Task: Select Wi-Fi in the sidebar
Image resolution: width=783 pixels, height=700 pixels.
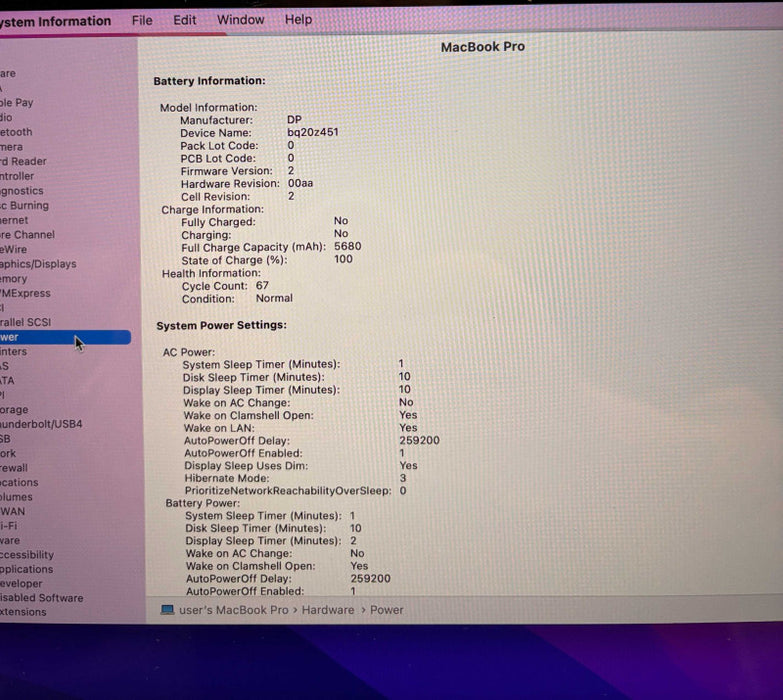Action: tap(8, 526)
